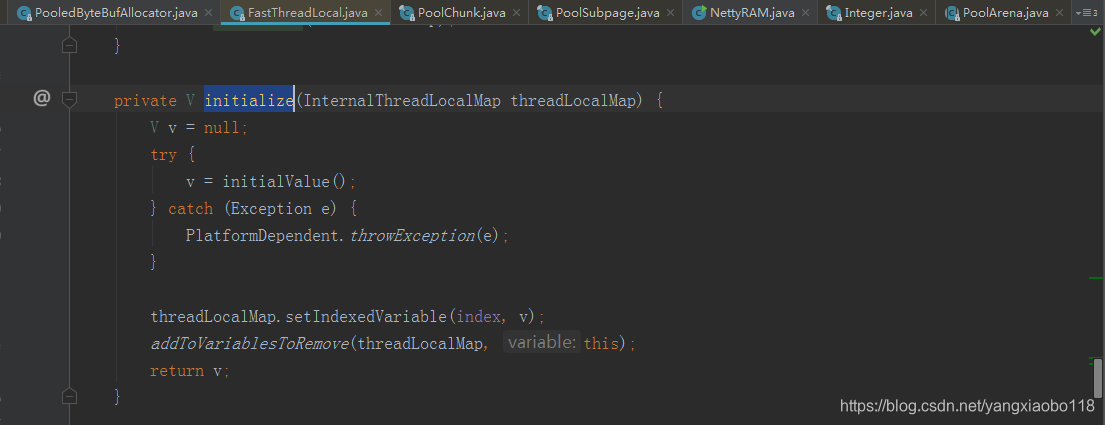
Task: Click the green inspection checkmark indicator
Action: point(1095,32)
